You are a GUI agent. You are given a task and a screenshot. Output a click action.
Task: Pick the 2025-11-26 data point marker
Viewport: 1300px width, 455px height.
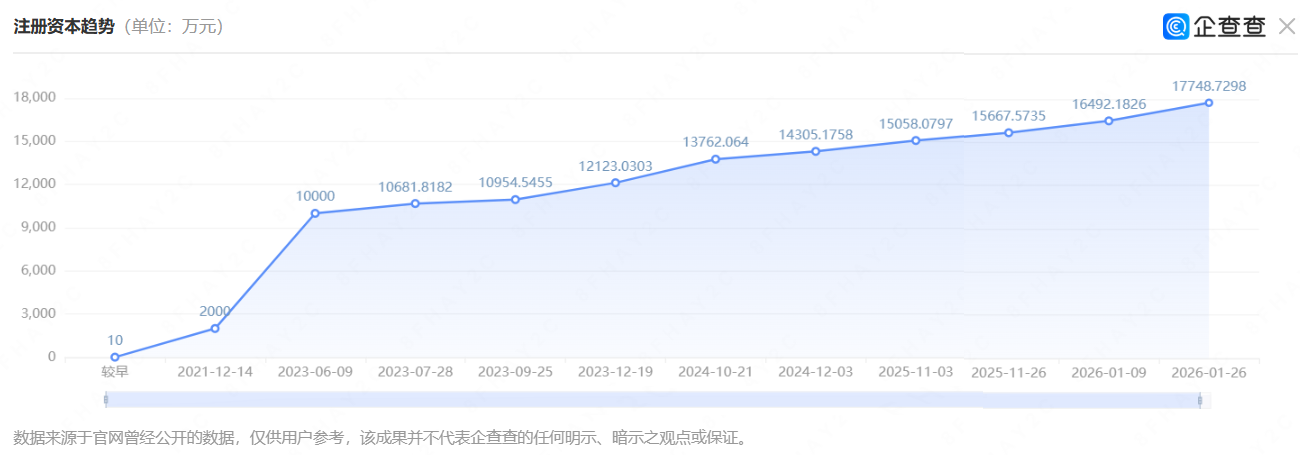coord(1008,132)
